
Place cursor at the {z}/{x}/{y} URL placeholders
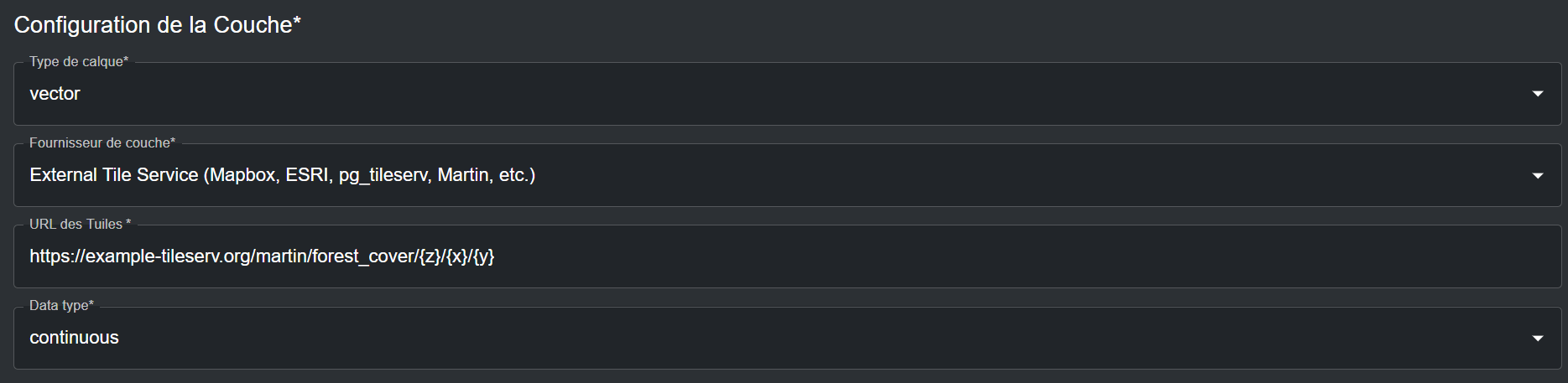pos(456,256)
